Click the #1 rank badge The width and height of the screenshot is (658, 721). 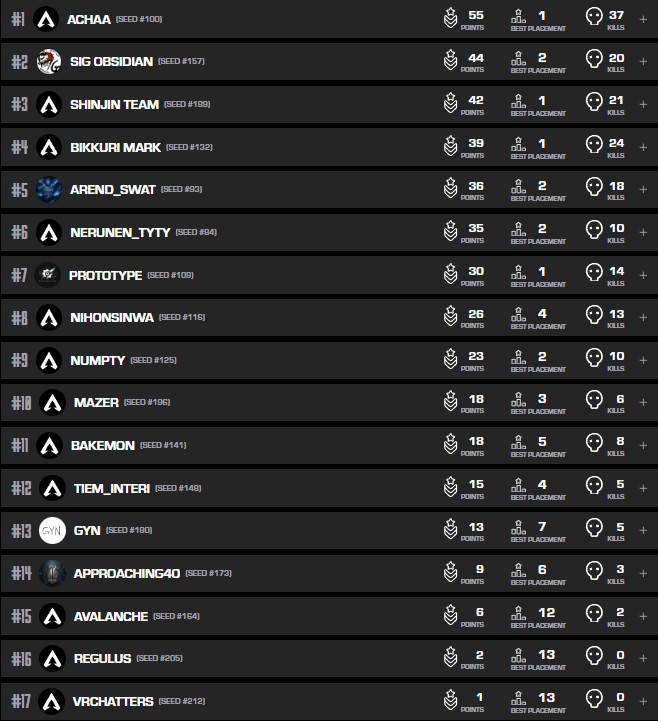click(x=18, y=19)
